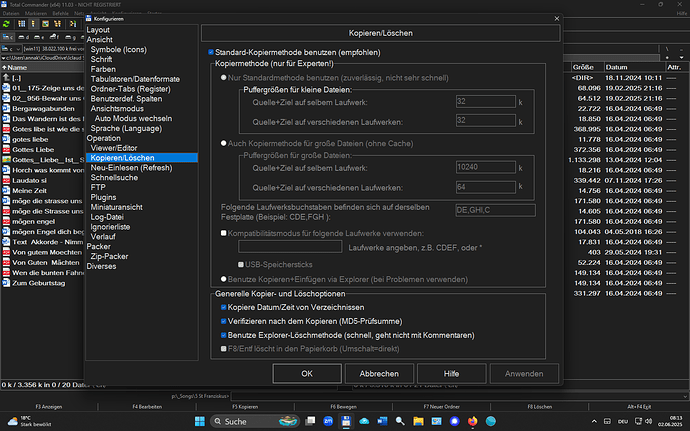Toggle Standard-Kopiermethode benutzen checkbox

[x=211, y=52]
